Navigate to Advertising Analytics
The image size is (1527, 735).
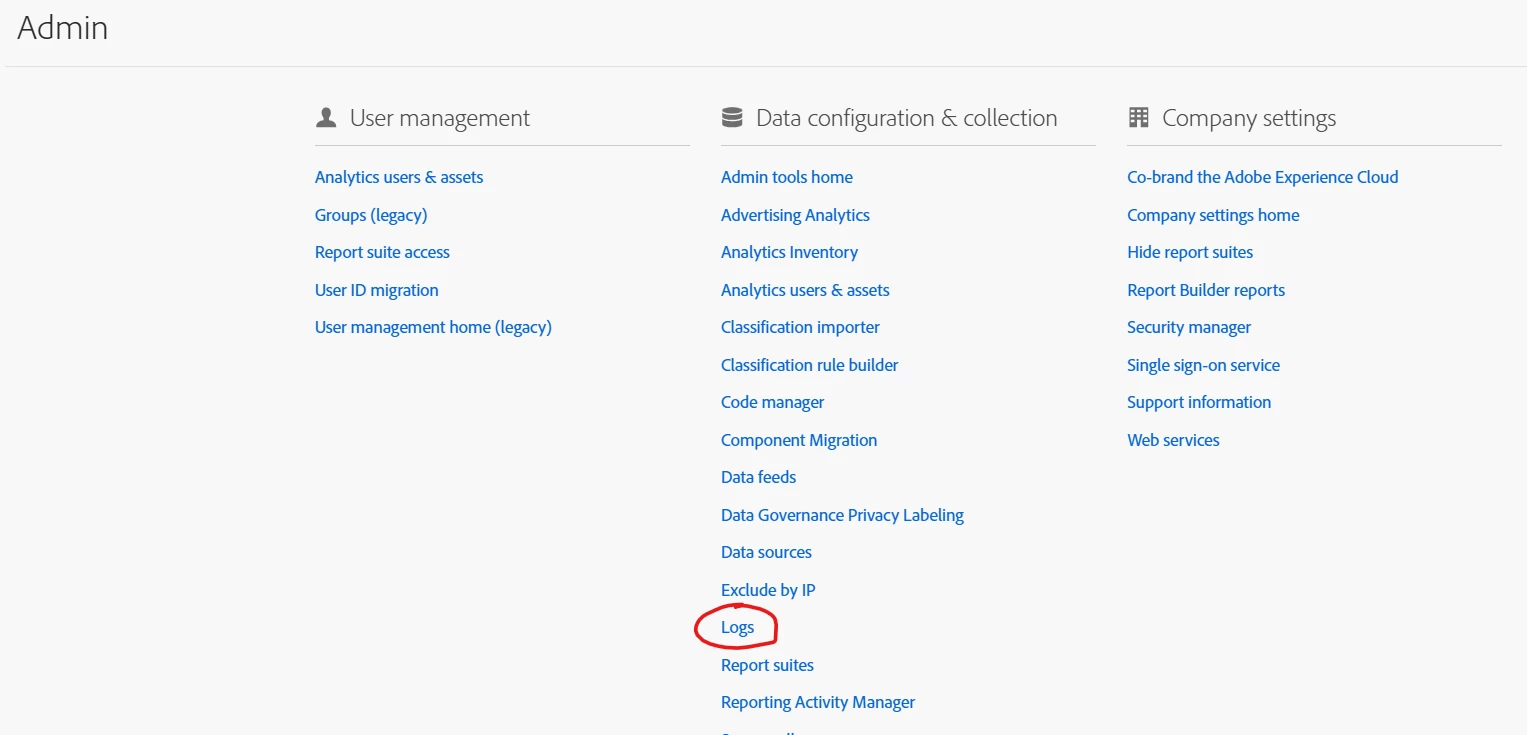pos(795,215)
